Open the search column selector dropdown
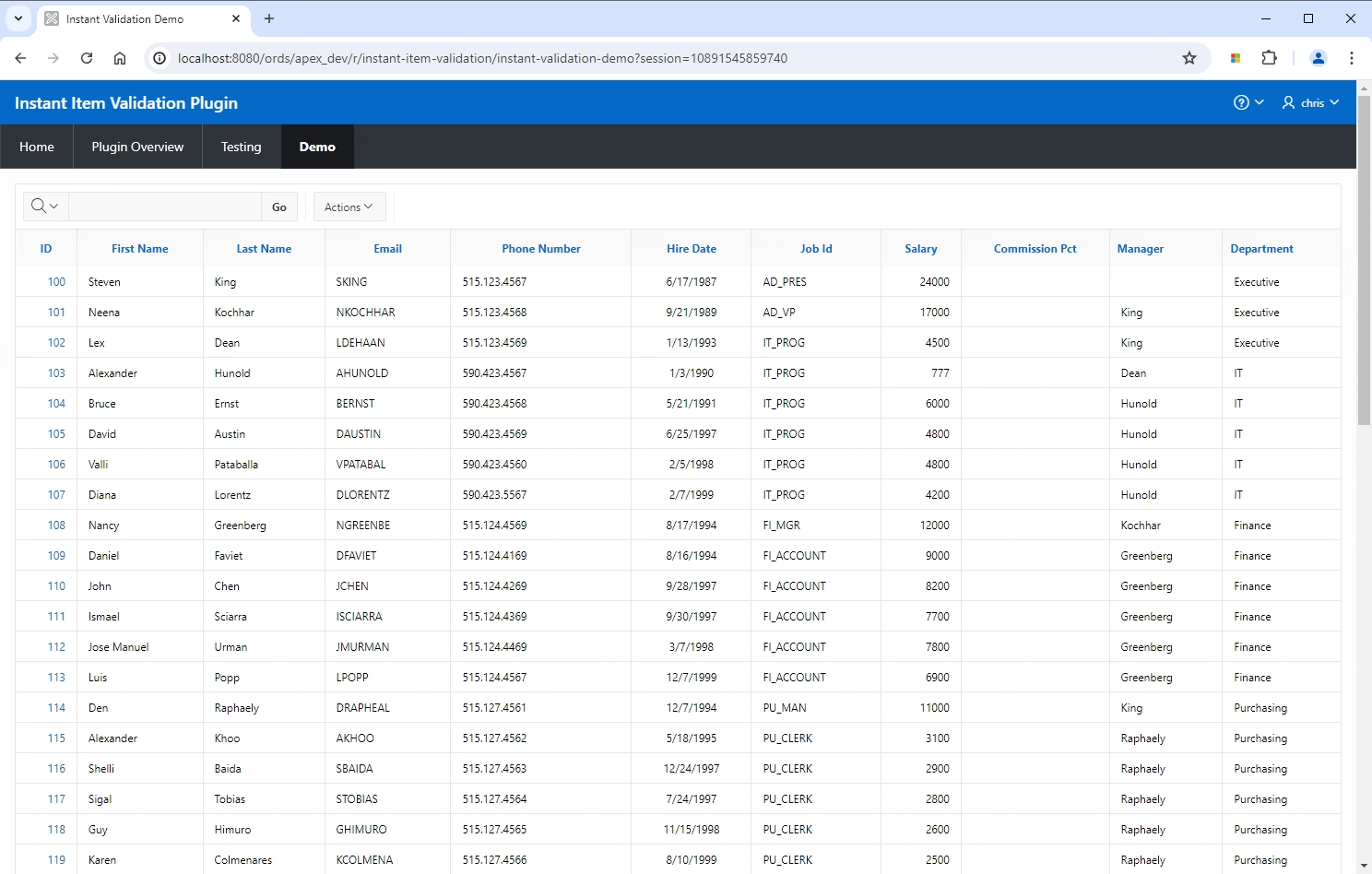 click(x=44, y=207)
